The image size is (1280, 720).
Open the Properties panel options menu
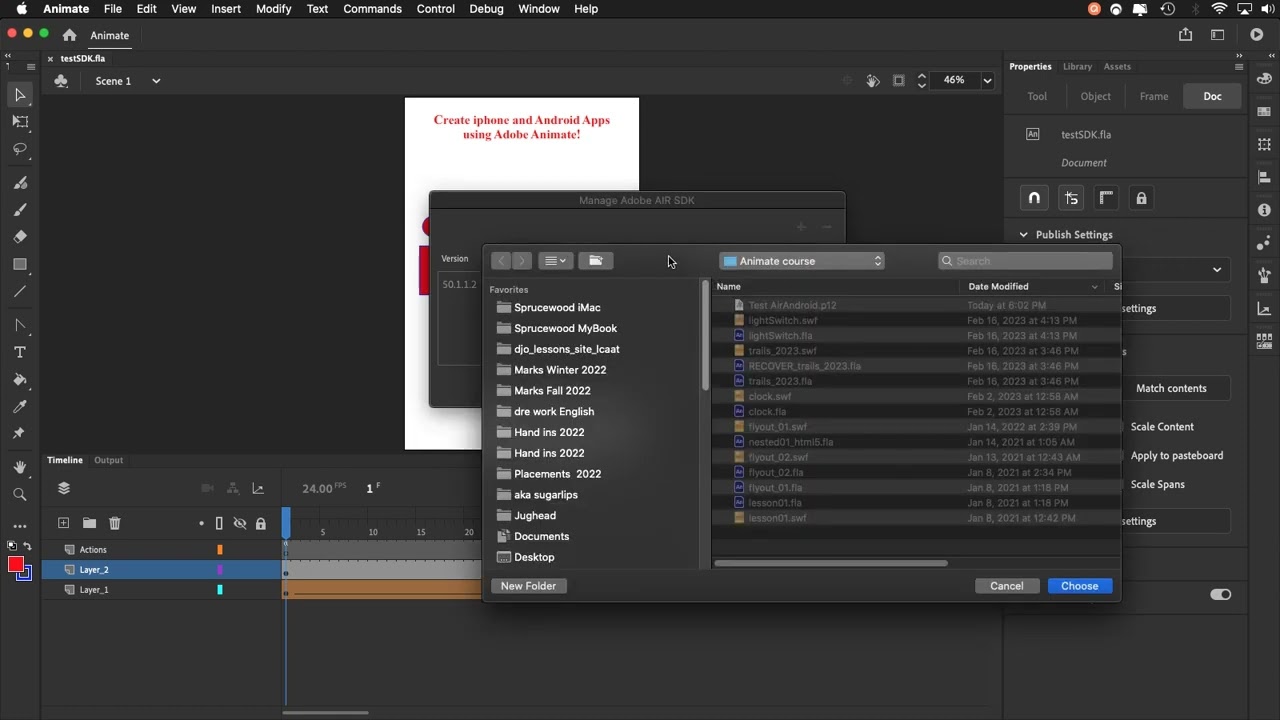pyautogui.click(x=1239, y=67)
